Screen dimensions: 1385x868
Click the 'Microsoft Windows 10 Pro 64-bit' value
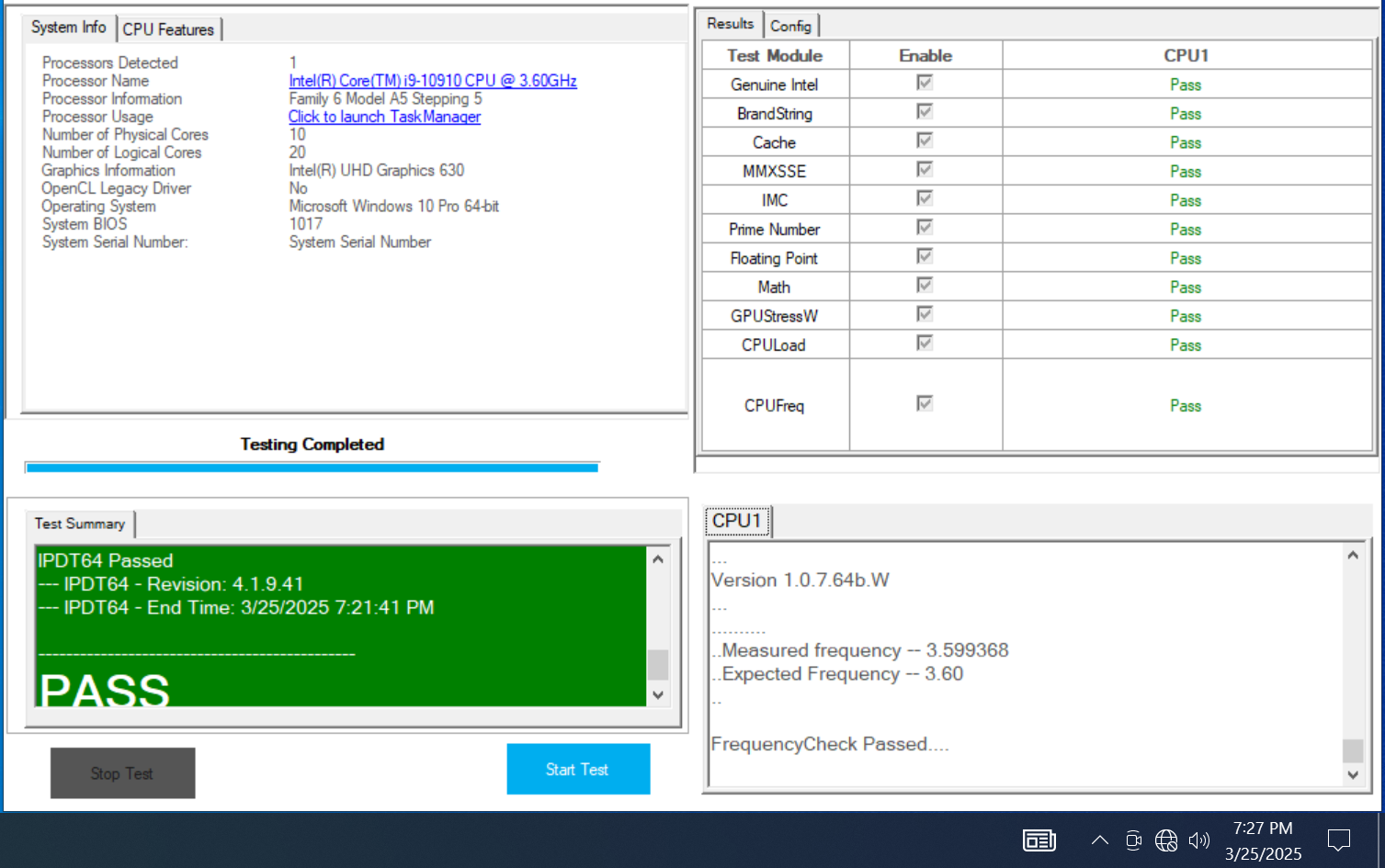[394, 206]
